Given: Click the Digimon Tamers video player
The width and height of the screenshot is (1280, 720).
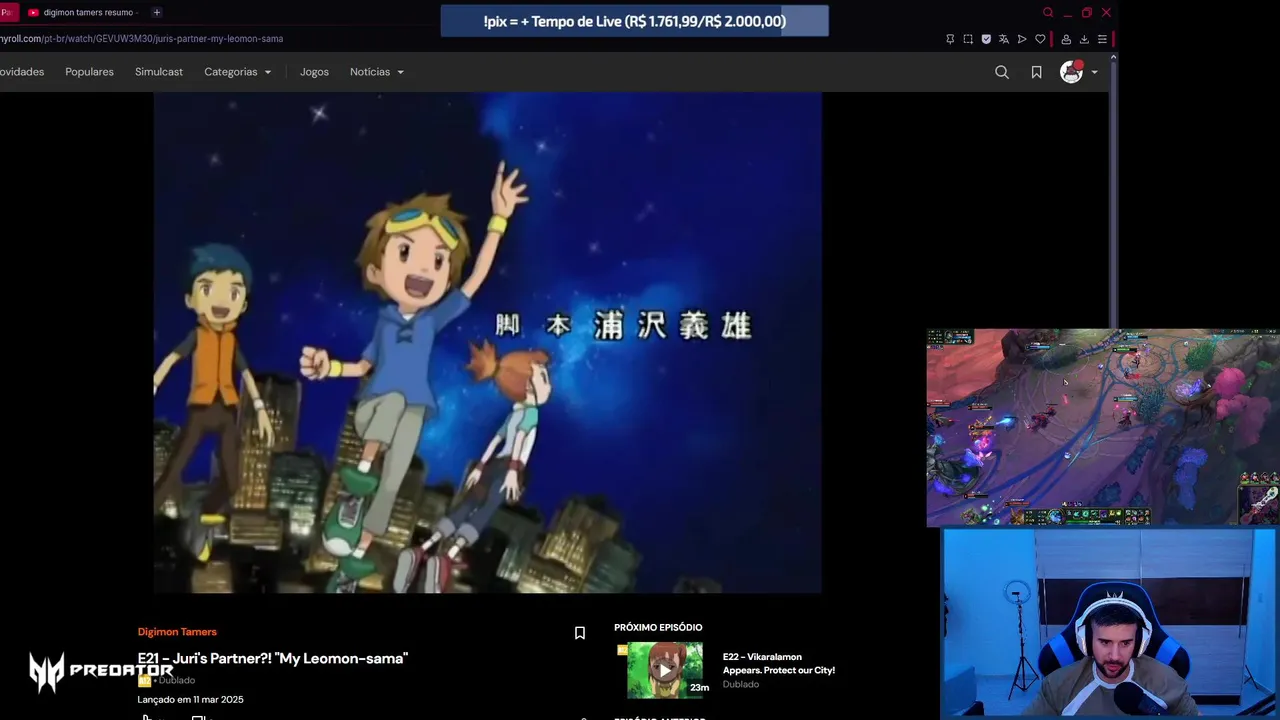Looking at the screenshot, I should [x=488, y=343].
